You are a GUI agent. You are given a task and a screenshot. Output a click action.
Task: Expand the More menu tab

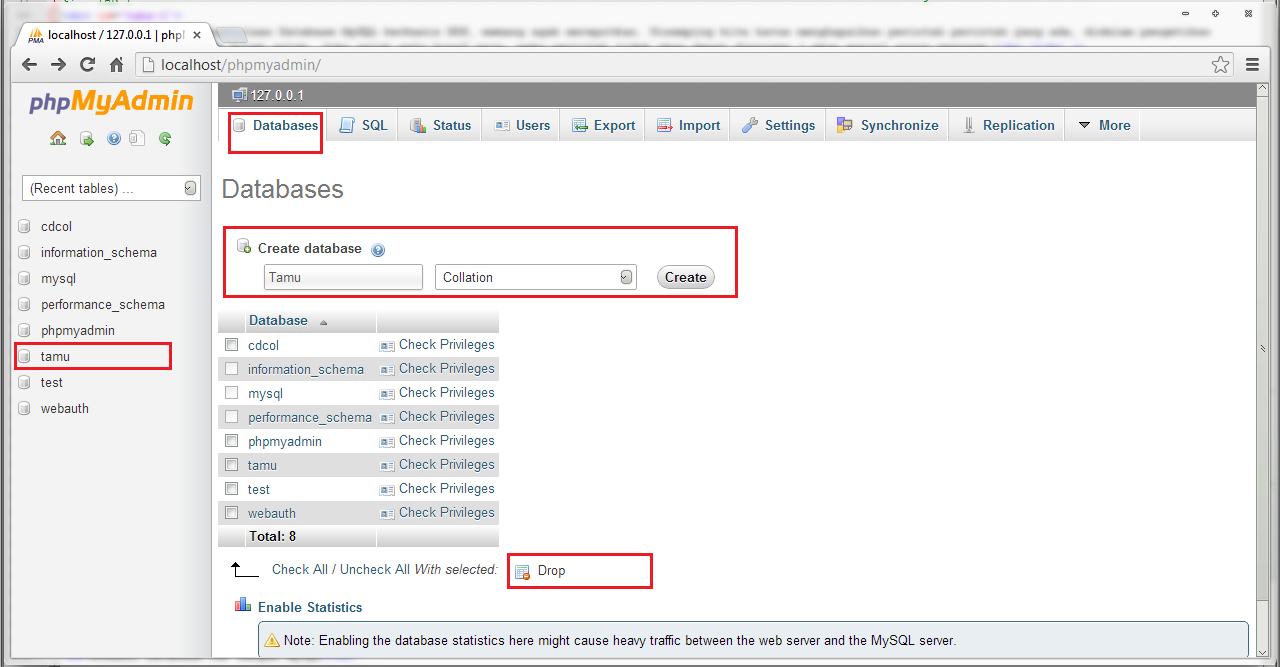[1104, 125]
